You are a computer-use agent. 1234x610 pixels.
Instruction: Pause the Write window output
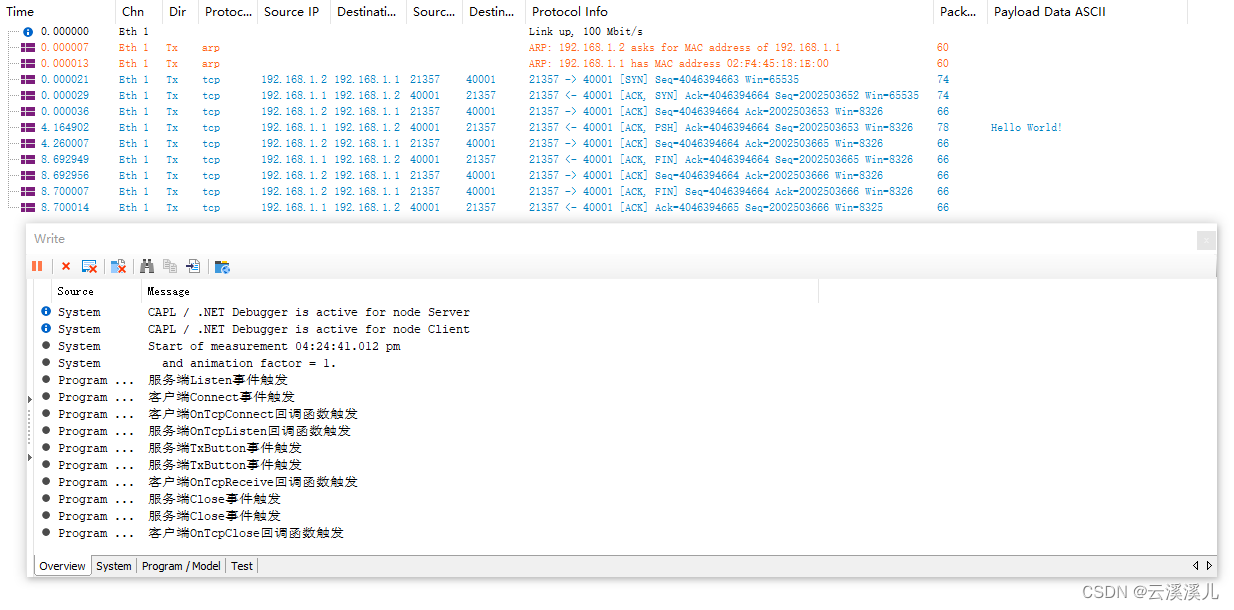(x=37, y=266)
